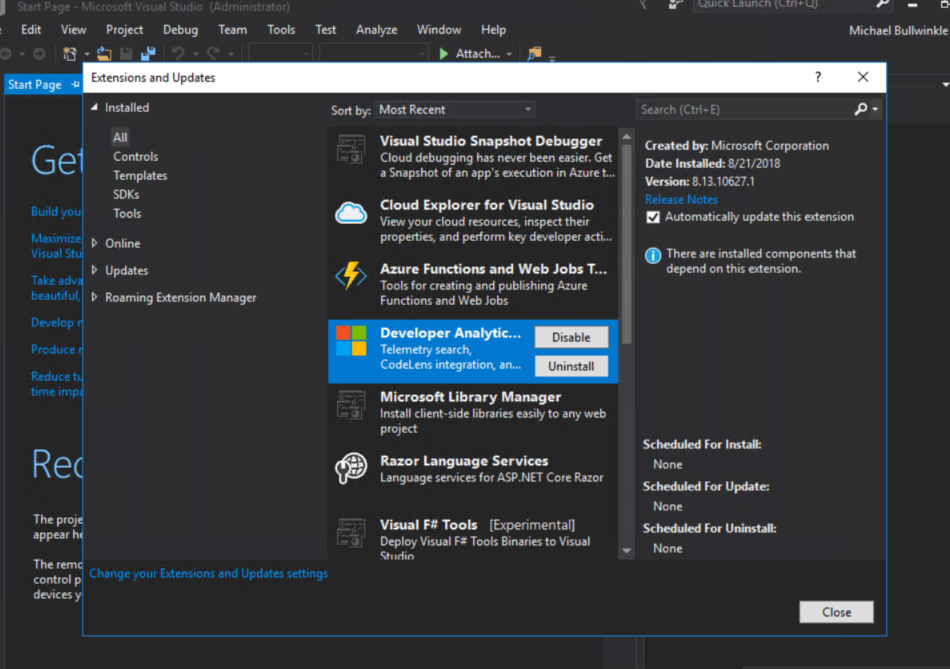Click the Microsoft Library Manager extension icon

351,405
